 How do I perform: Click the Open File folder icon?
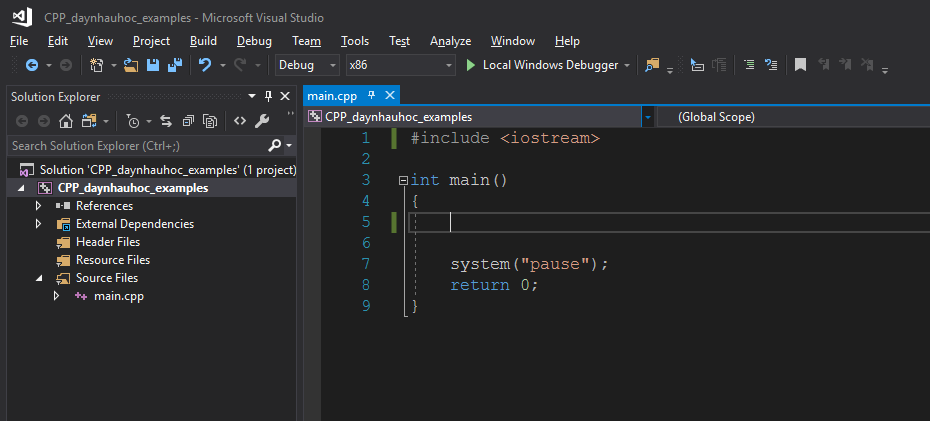131,65
